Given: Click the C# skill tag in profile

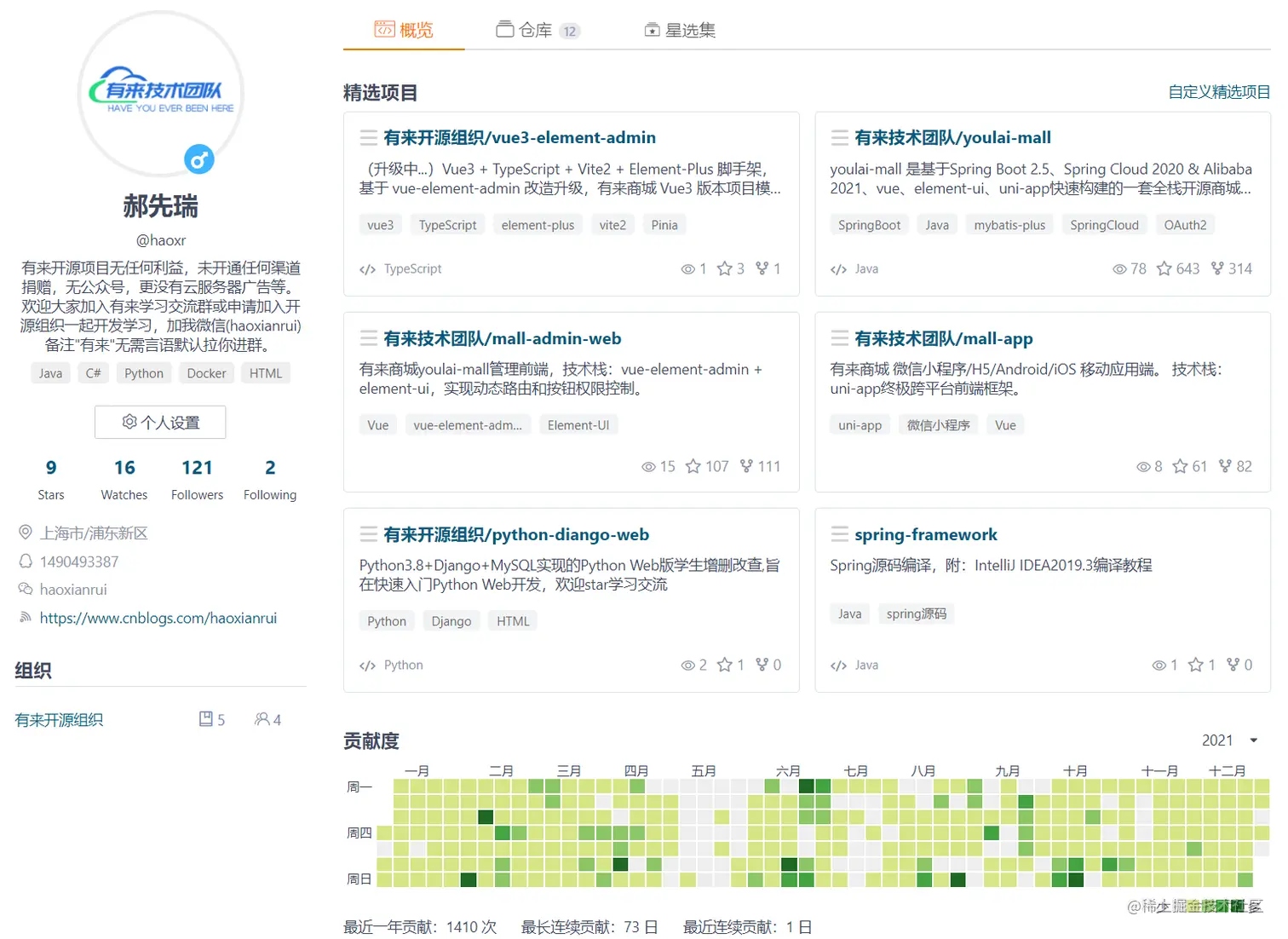Looking at the screenshot, I should [x=94, y=373].
